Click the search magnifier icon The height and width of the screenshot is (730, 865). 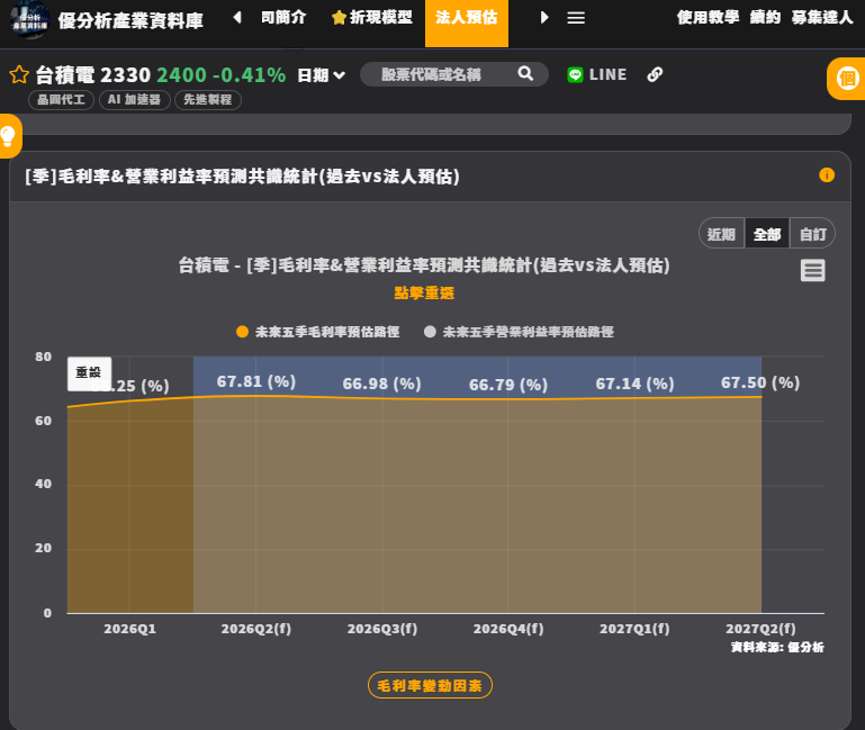pos(525,73)
